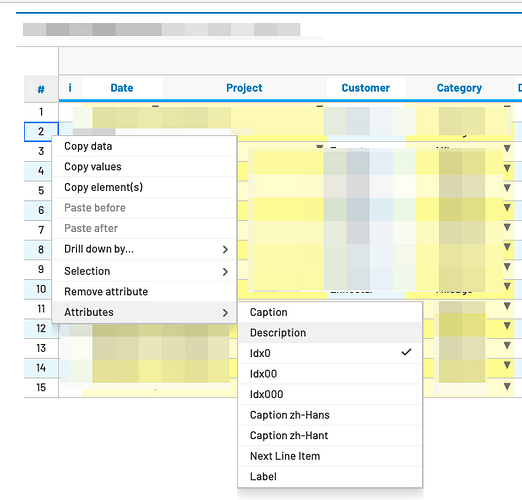
Task: Open Category dropdown arrow in row 7
Action: [x=507, y=227]
